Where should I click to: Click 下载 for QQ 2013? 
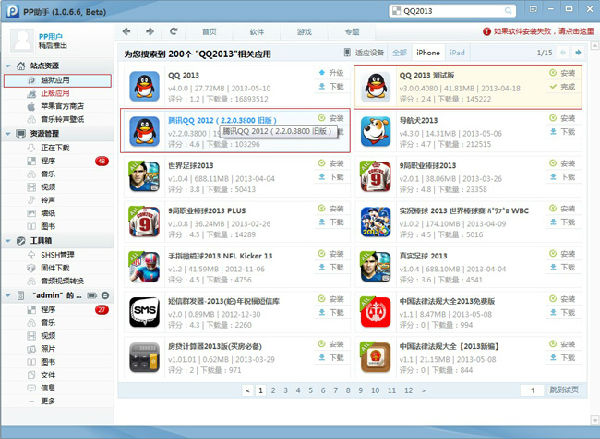coord(331,87)
